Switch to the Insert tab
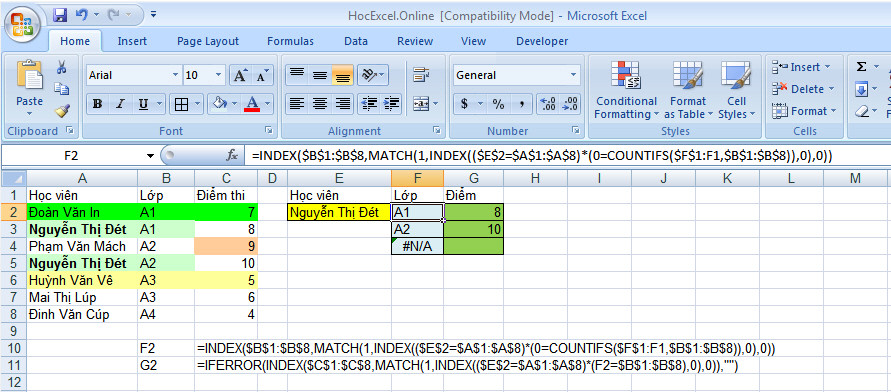This screenshot has width=891, height=392. click(132, 41)
